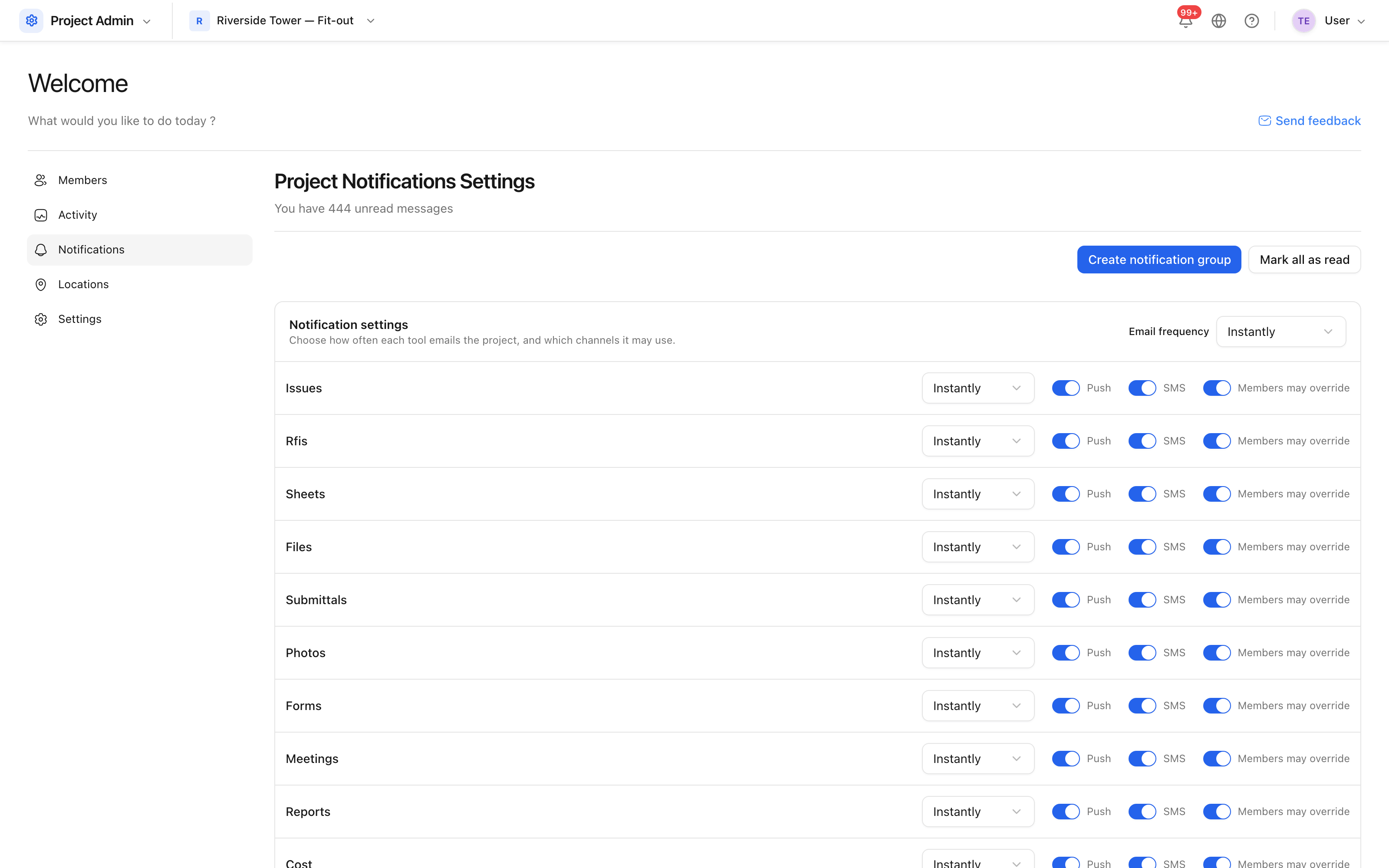Toggle SMS for Reports
The width and height of the screenshot is (1389, 868).
pos(1142,811)
